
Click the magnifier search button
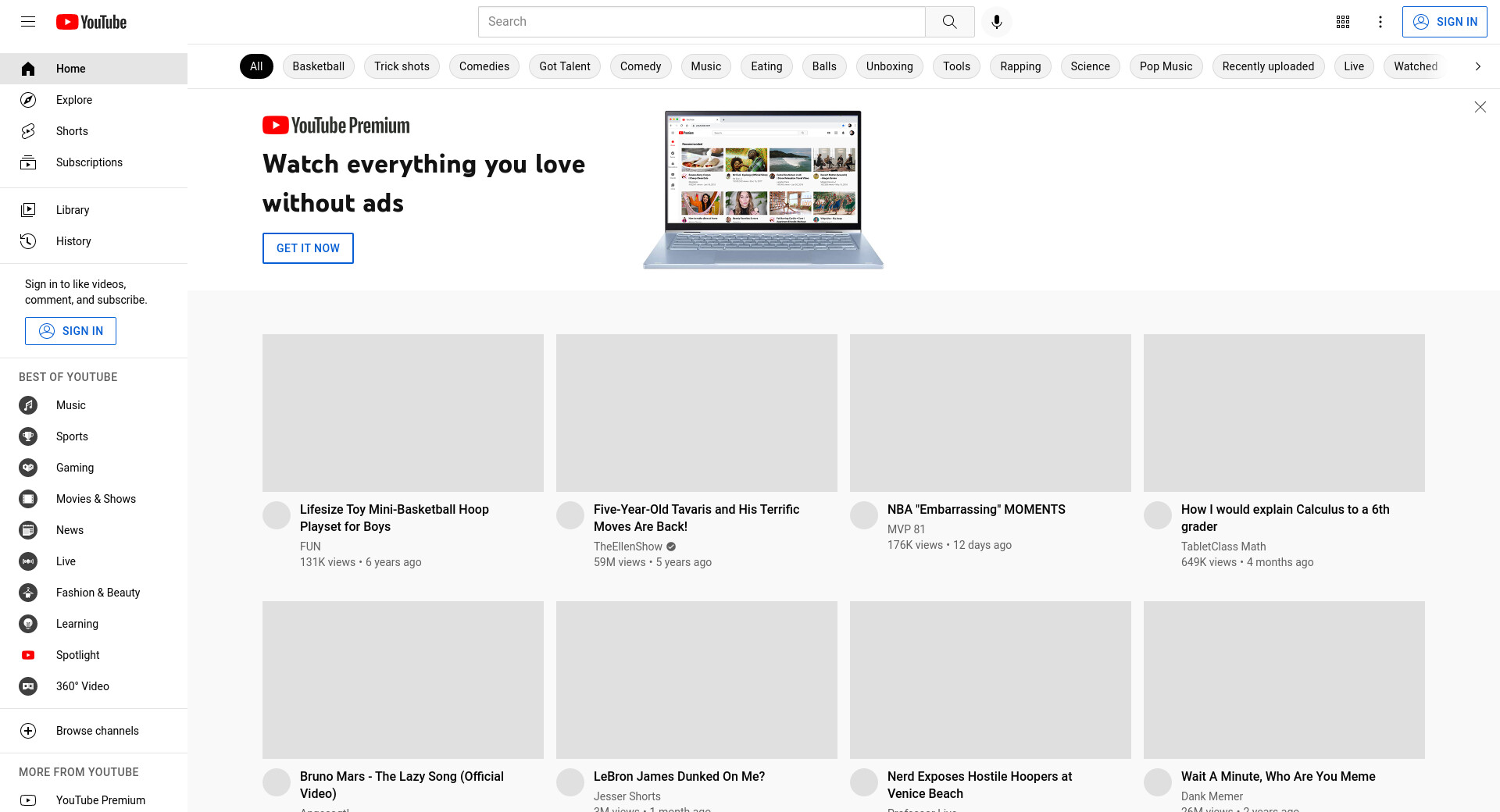pos(949,22)
